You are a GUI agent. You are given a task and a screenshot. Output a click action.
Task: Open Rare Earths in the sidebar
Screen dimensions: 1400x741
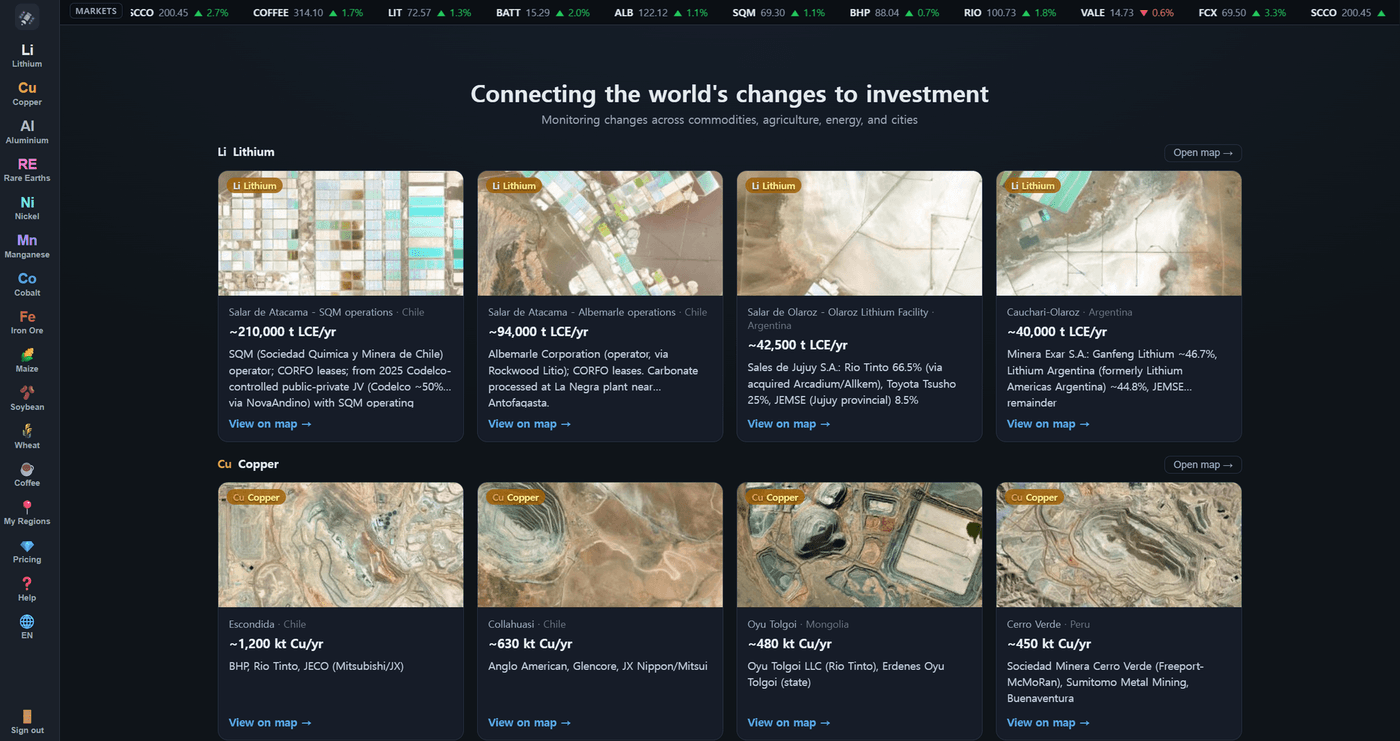click(27, 169)
